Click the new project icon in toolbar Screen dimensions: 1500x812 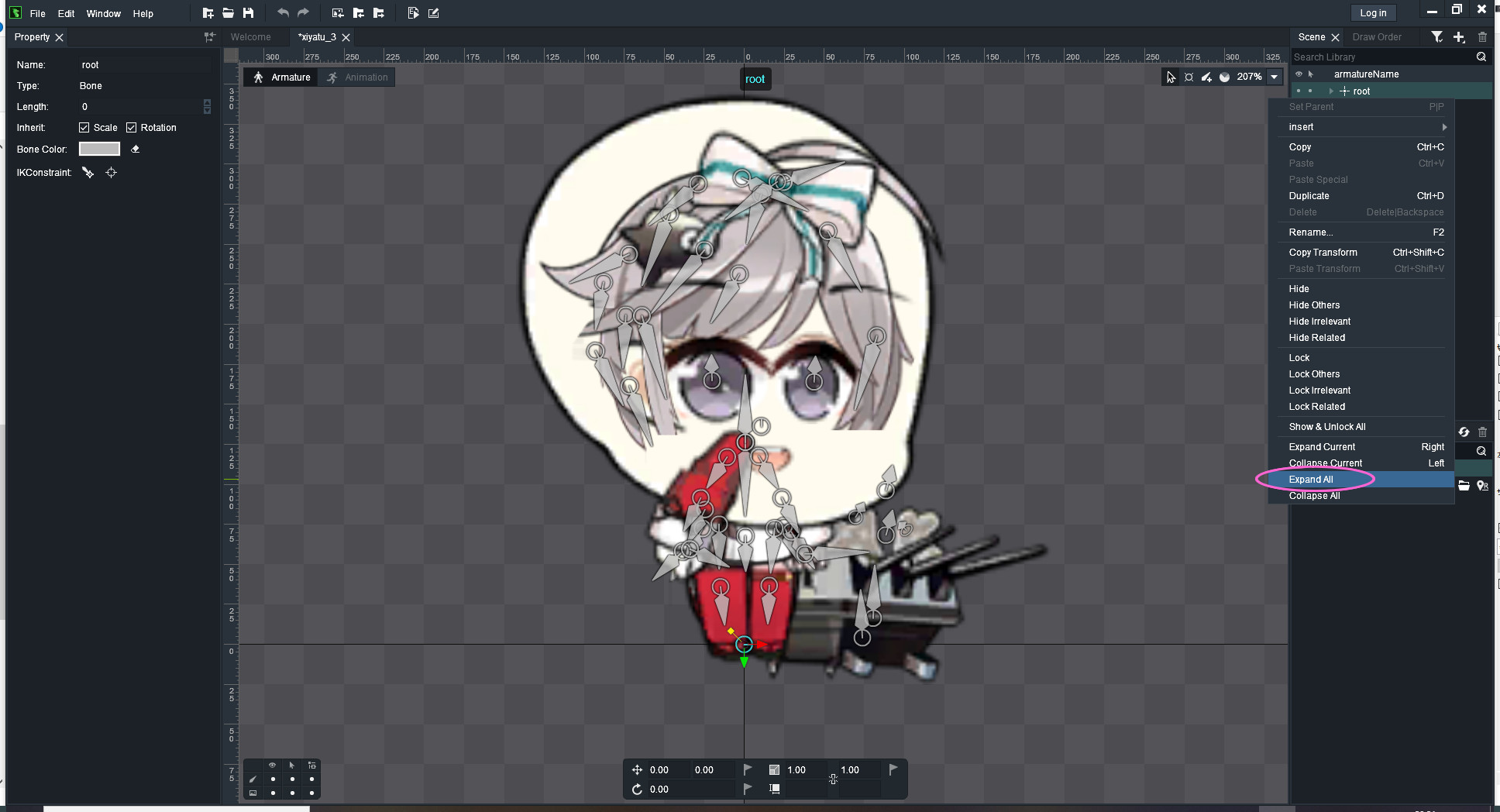(x=208, y=13)
